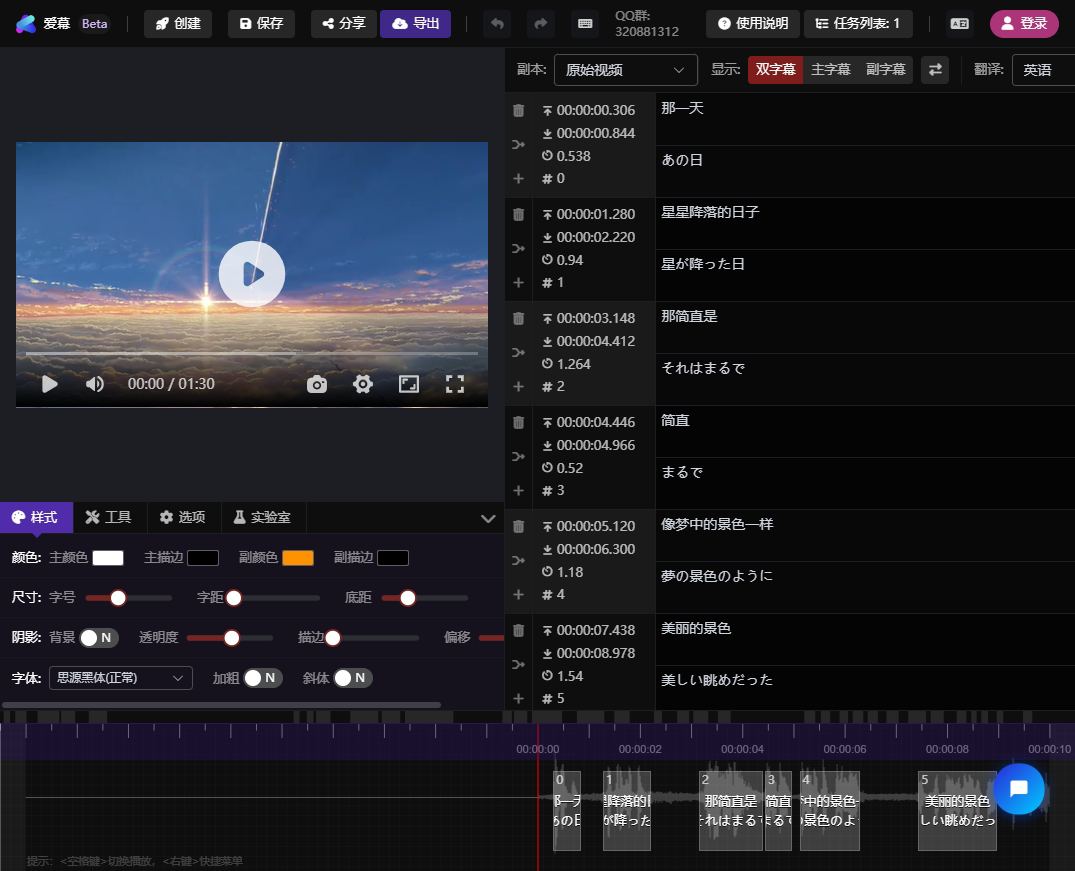Click merge icon on subtitle row #0
The height and width of the screenshot is (871, 1075).
[x=518, y=145]
